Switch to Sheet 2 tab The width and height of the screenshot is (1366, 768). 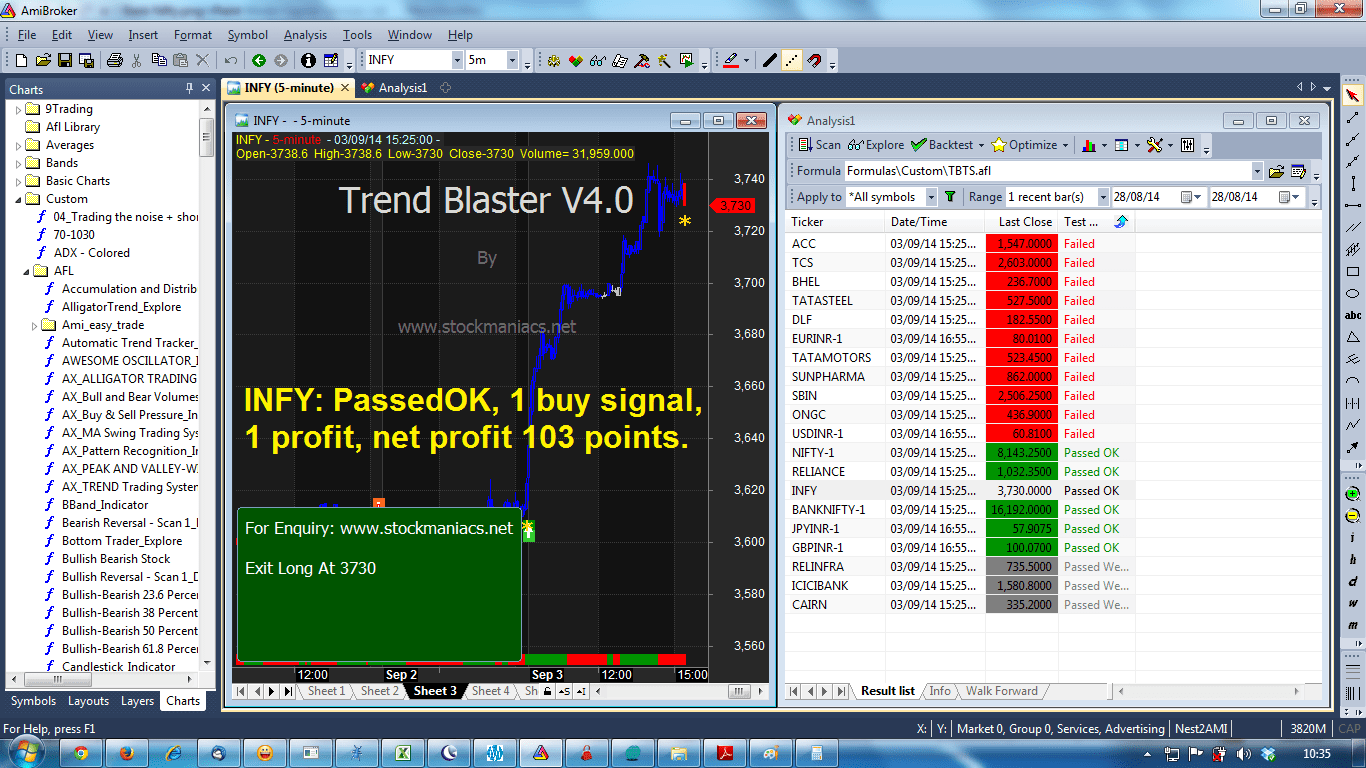click(380, 691)
